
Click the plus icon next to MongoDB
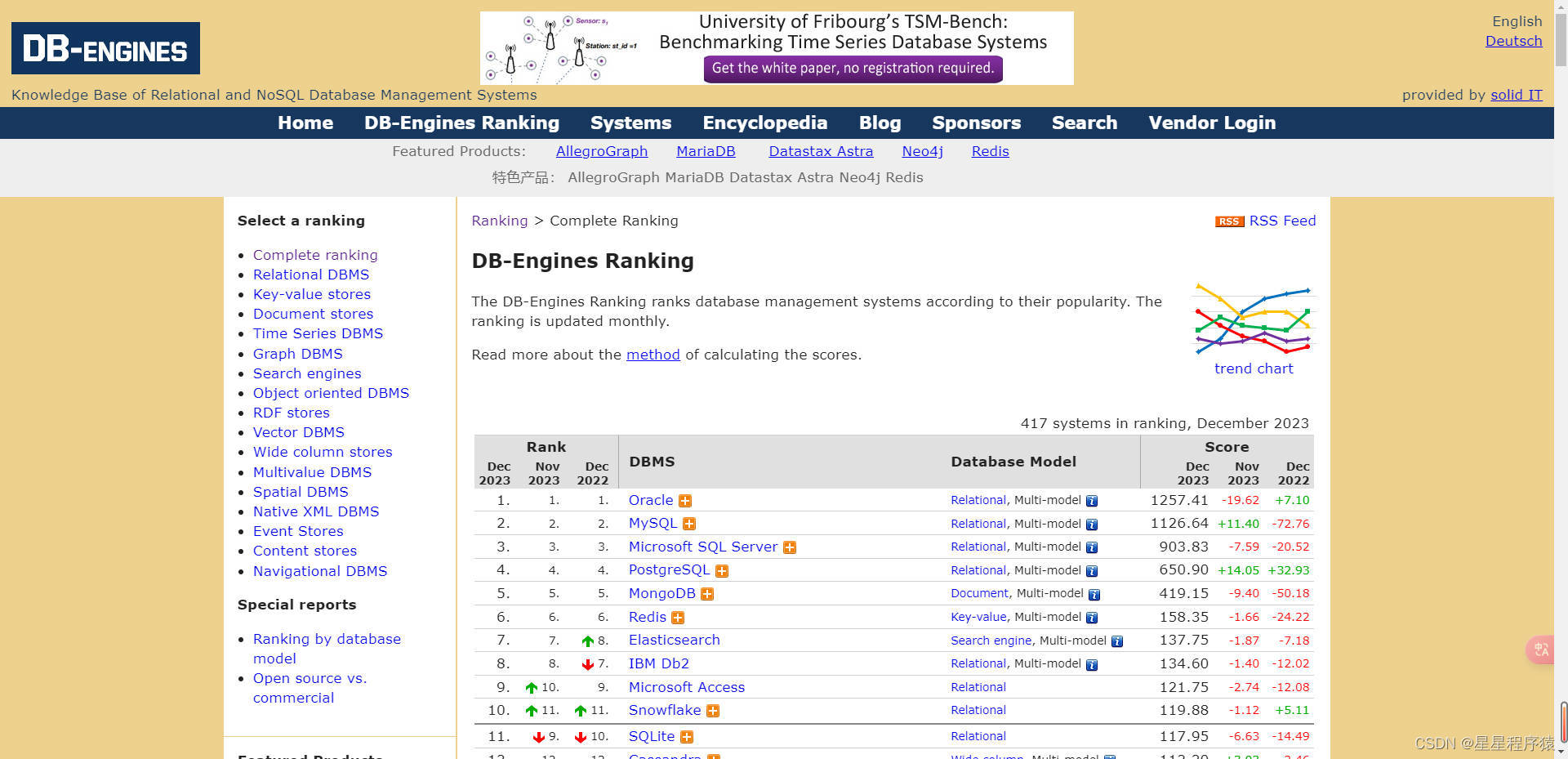tap(707, 594)
